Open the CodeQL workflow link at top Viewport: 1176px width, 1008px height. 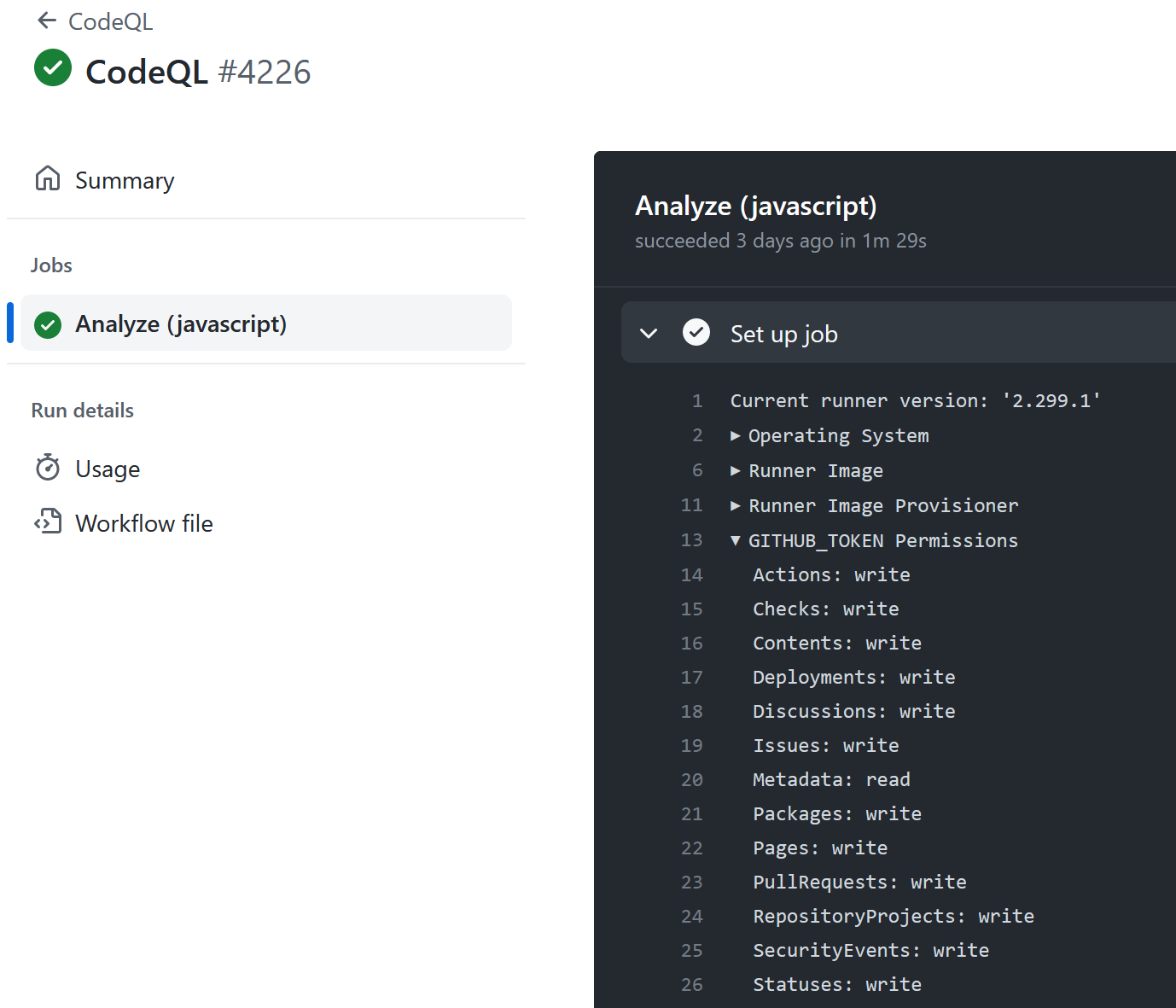tap(110, 21)
